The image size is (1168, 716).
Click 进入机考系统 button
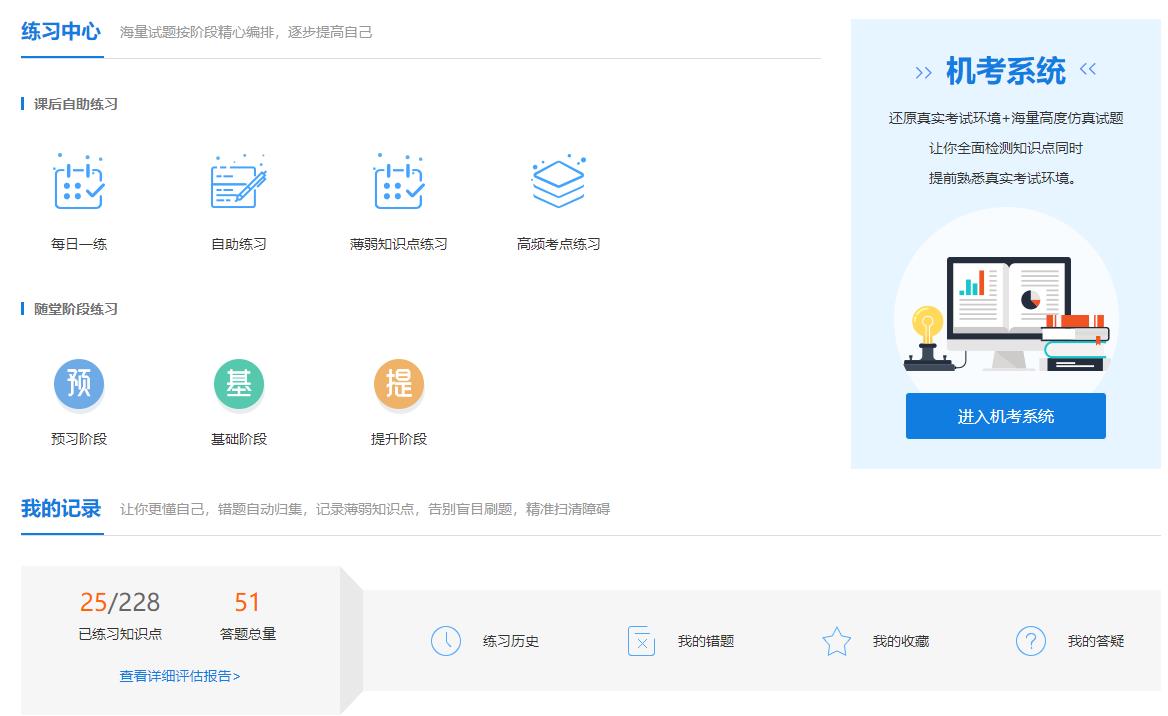point(1005,417)
